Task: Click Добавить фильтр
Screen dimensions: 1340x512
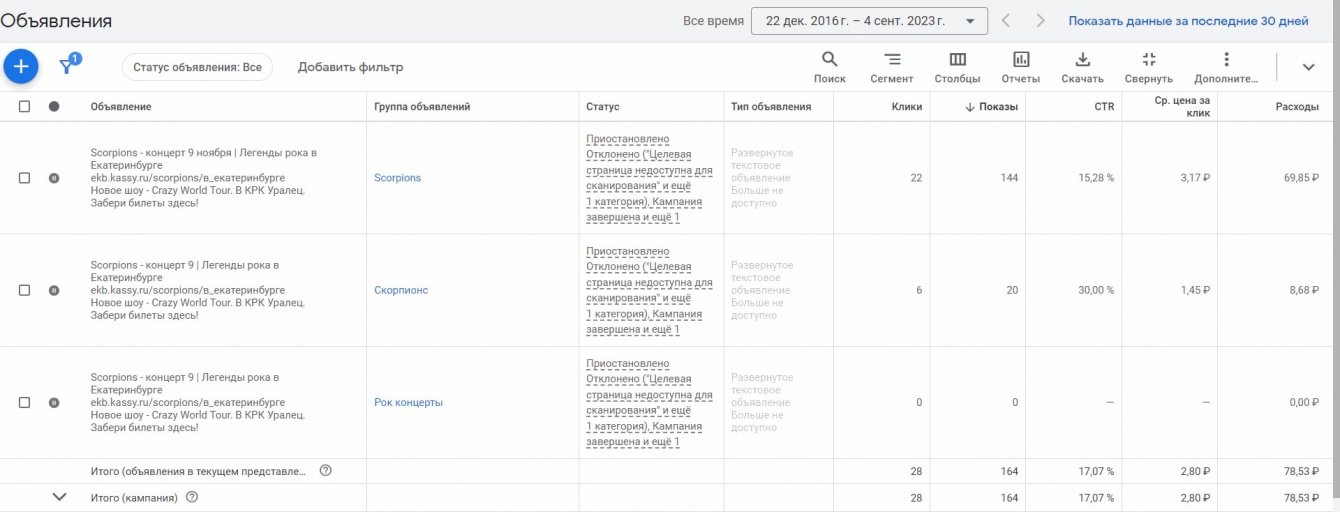Action: tap(350, 67)
